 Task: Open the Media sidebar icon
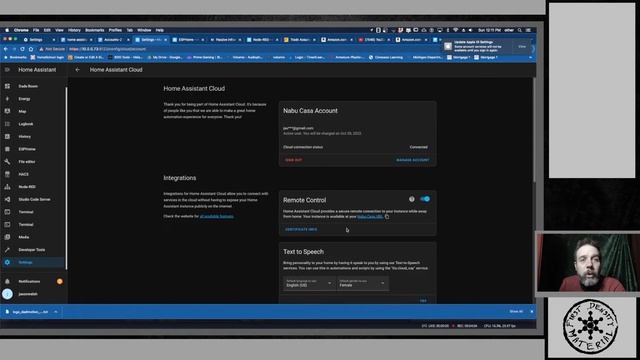point(7,237)
